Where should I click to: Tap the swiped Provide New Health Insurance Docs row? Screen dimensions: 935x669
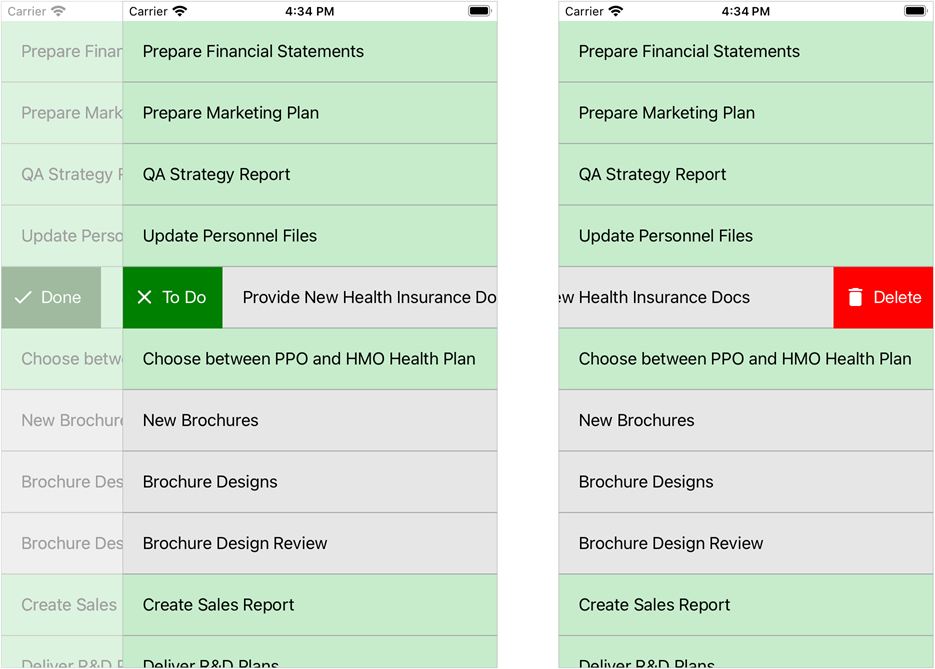(360, 298)
